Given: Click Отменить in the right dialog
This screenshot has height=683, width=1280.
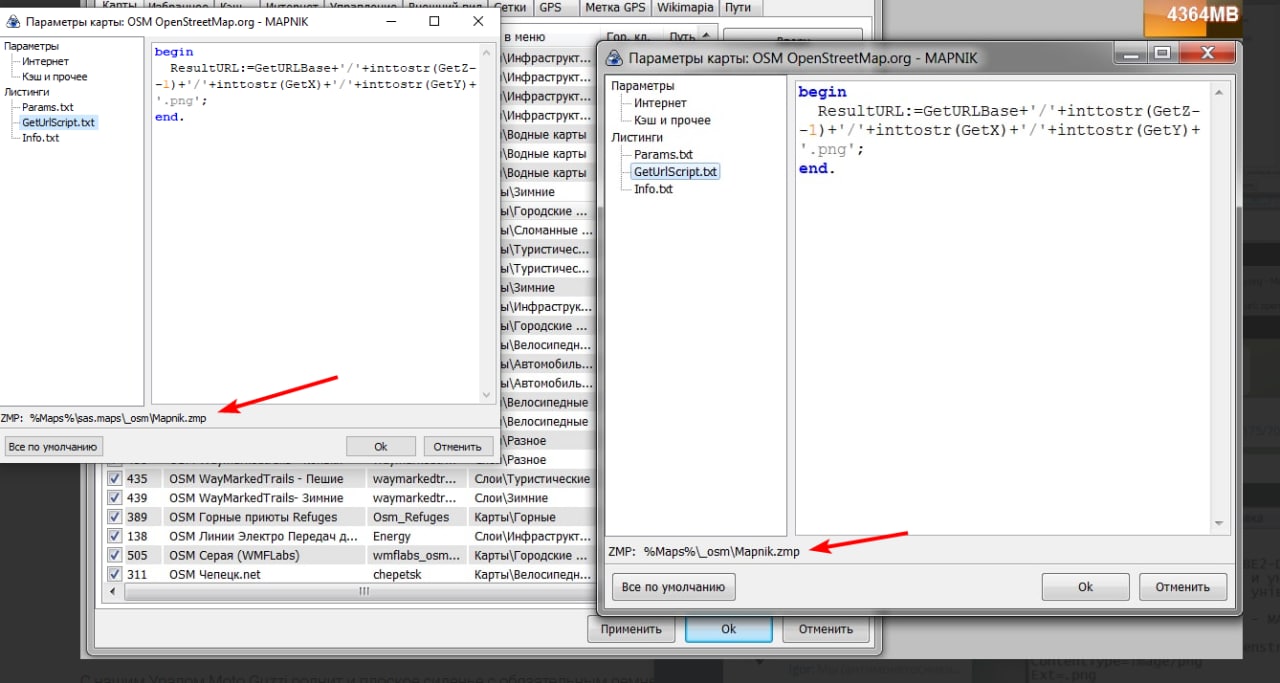Looking at the screenshot, I should pos(1183,587).
